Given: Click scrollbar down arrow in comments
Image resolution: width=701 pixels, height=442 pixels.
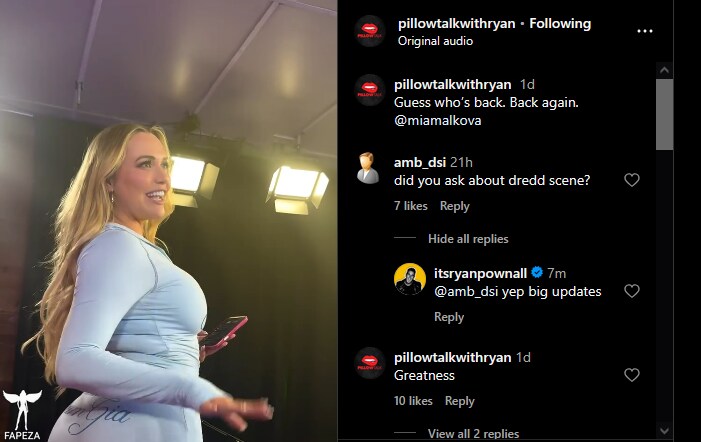Looking at the screenshot, I should click(664, 431).
